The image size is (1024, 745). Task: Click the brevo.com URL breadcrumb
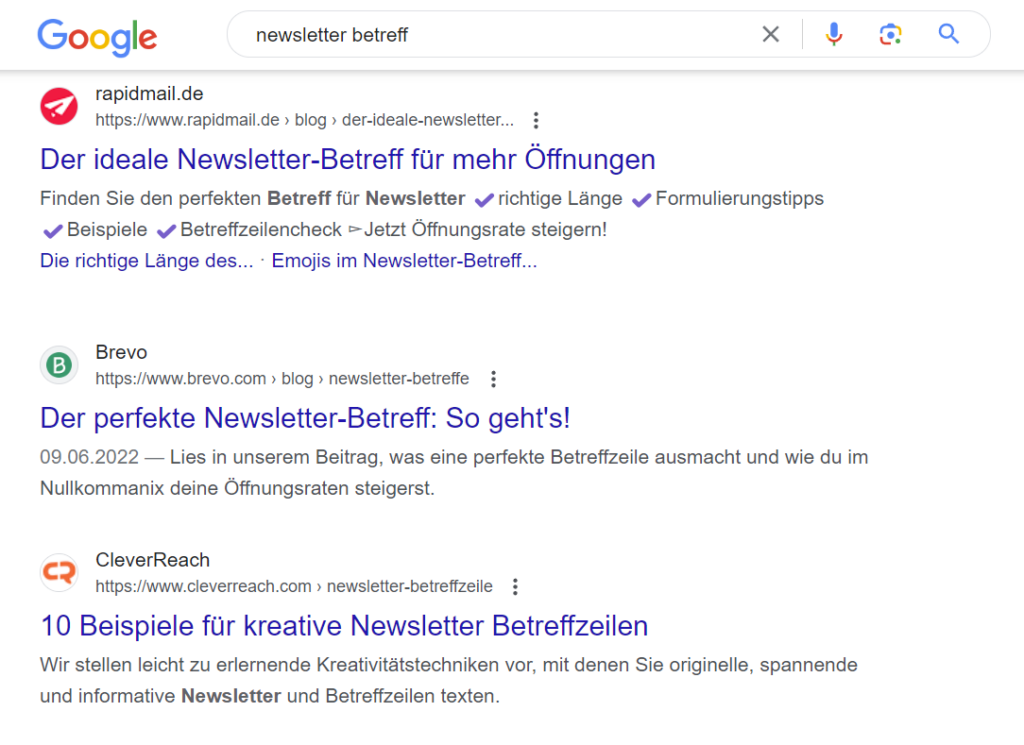282,379
